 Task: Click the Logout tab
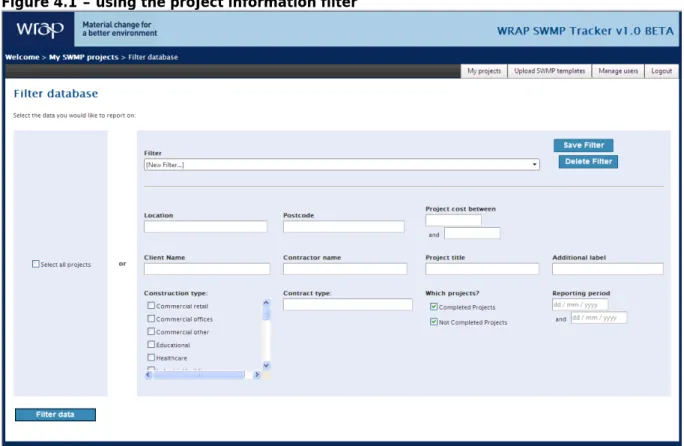(x=661, y=71)
